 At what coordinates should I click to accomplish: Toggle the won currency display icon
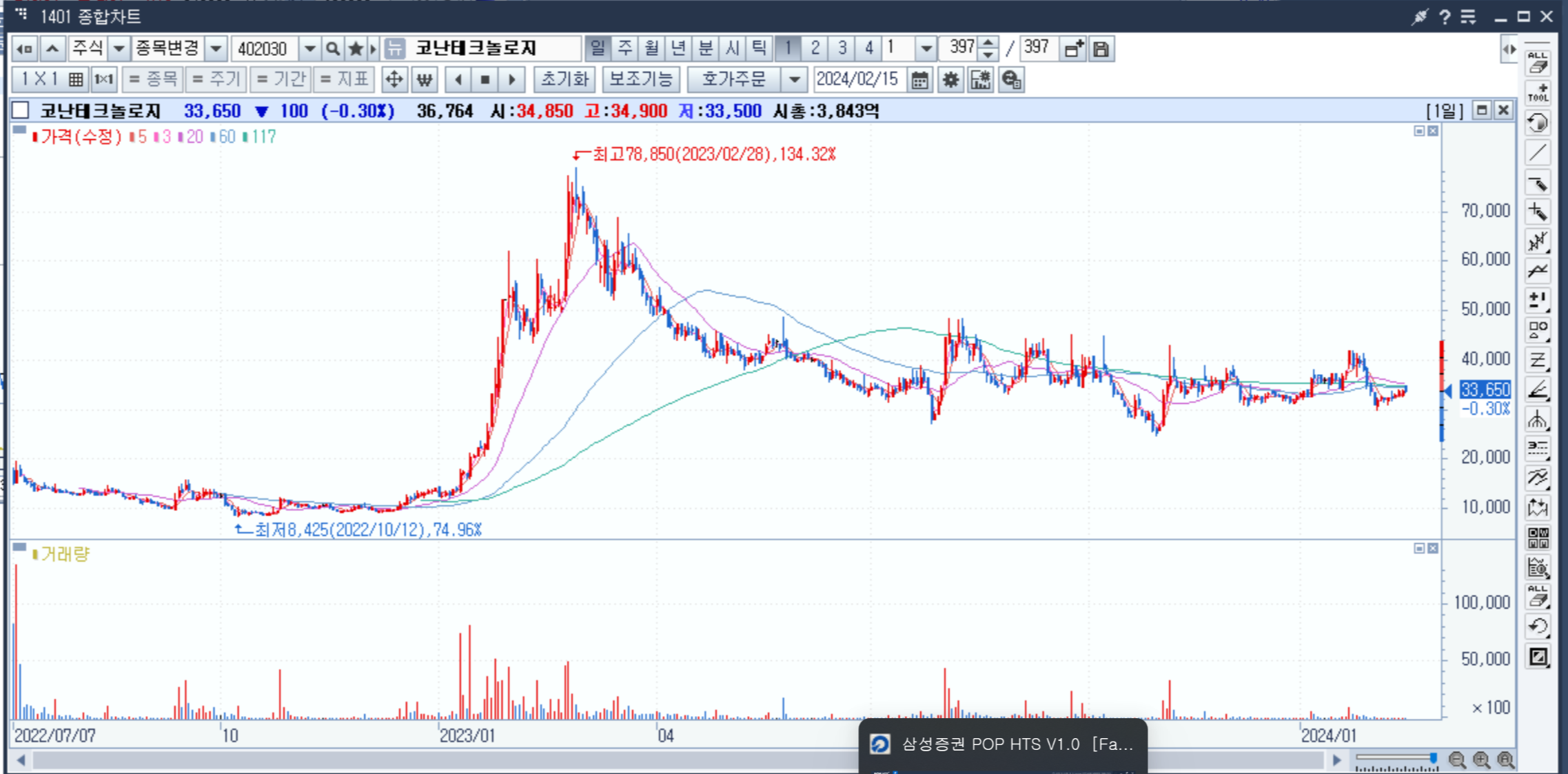[425, 80]
